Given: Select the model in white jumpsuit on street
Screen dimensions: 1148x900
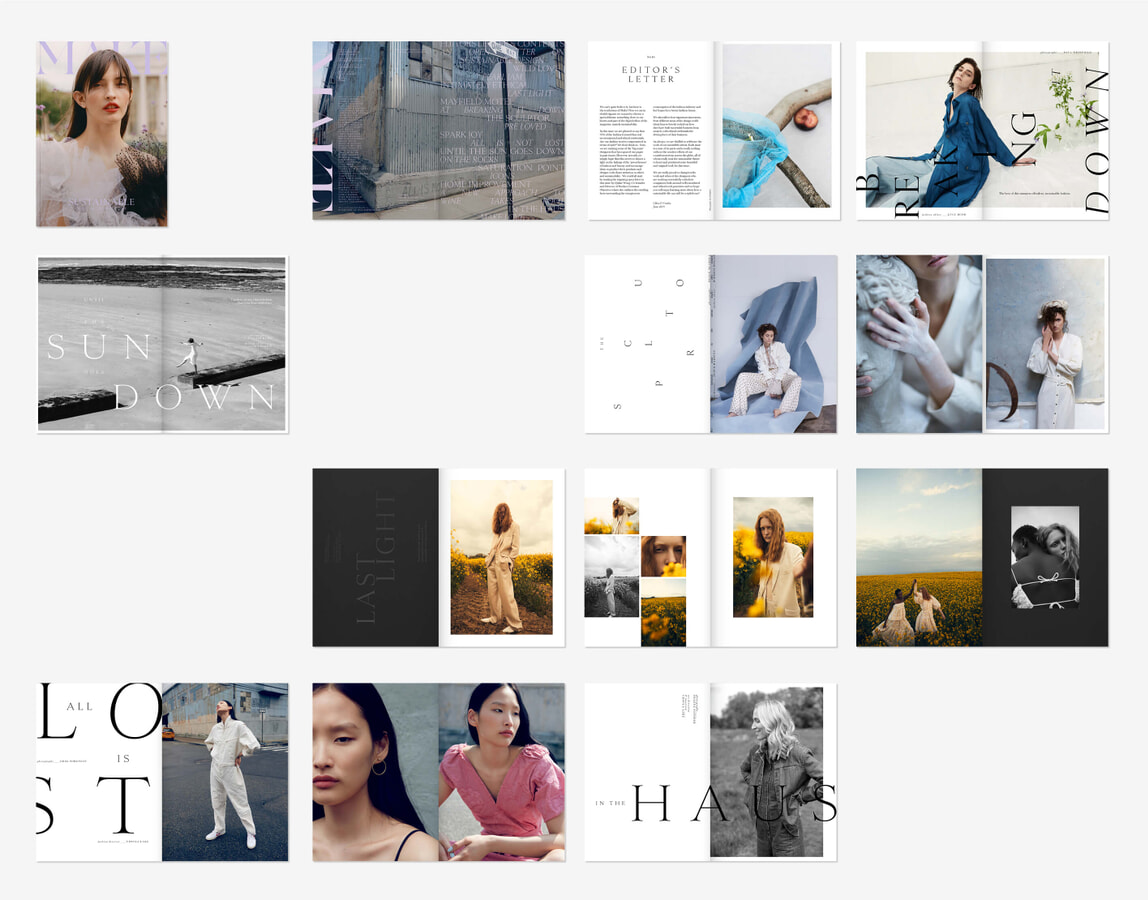Looking at the screenshot, I should [225, 772].
